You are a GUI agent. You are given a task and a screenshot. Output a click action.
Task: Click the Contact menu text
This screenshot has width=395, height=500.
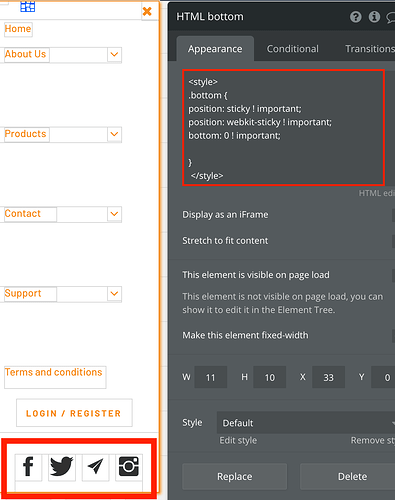click(22, 213)
